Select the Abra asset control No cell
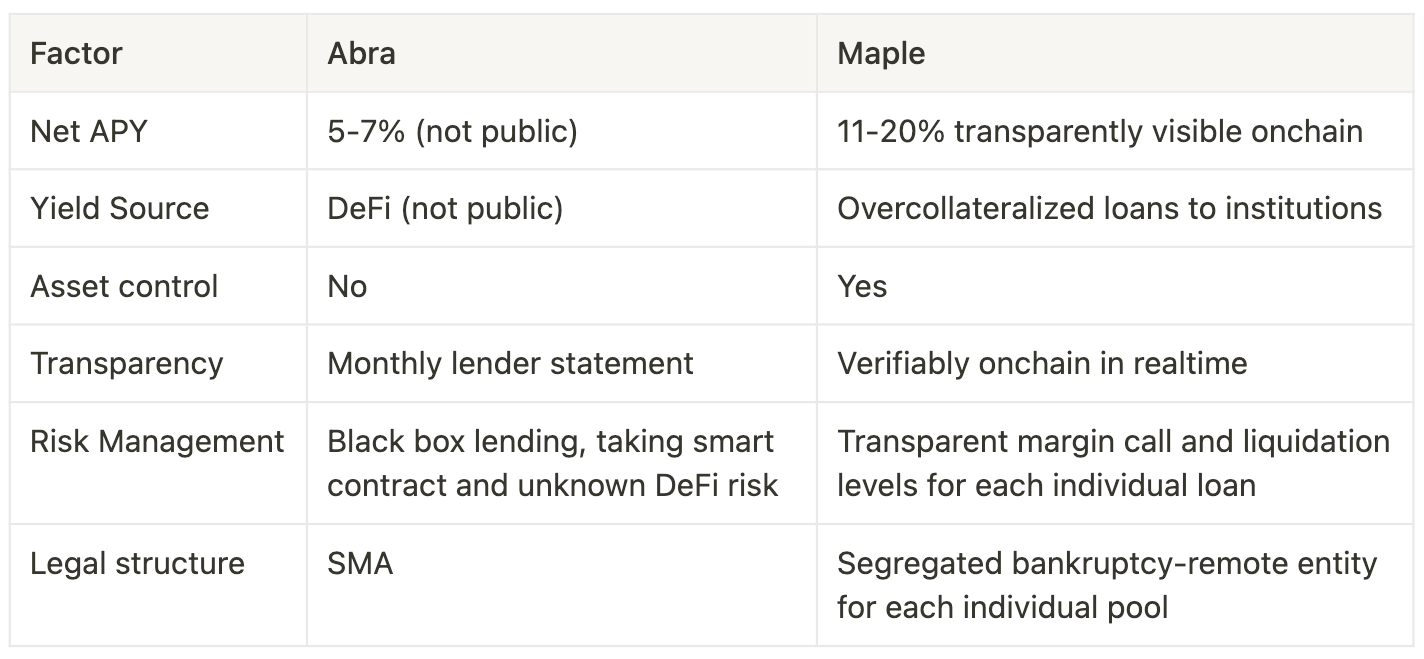 coord(562,286)
